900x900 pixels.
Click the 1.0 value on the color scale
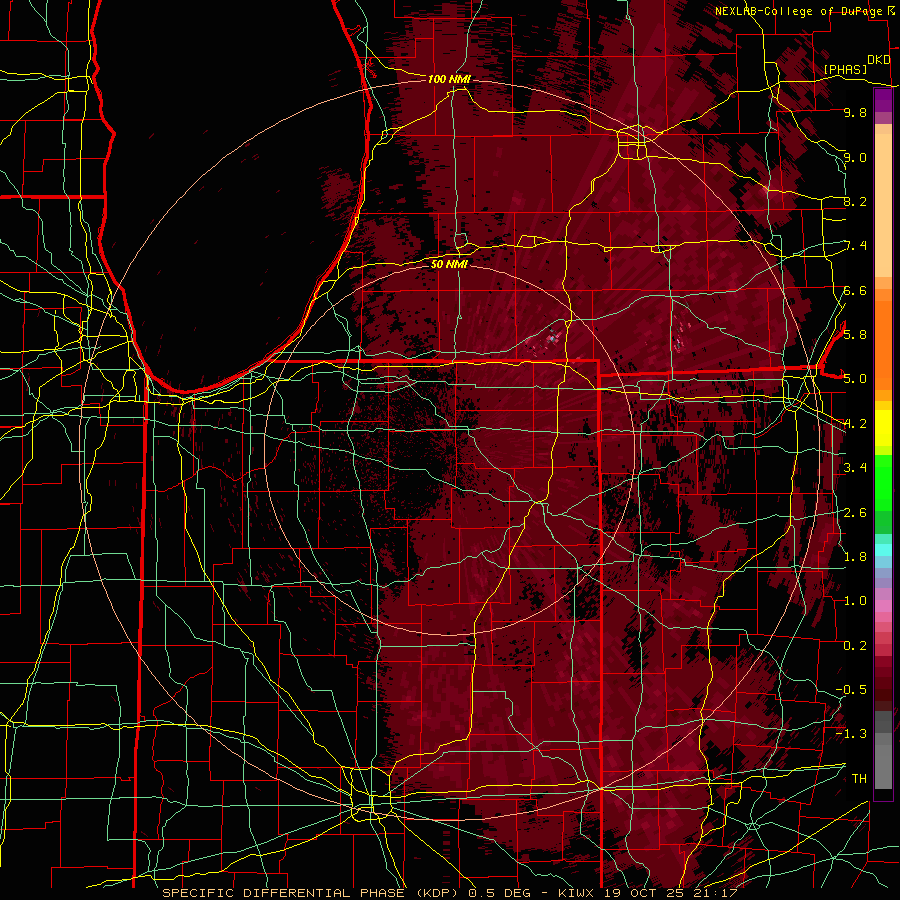tap(855, 600)
